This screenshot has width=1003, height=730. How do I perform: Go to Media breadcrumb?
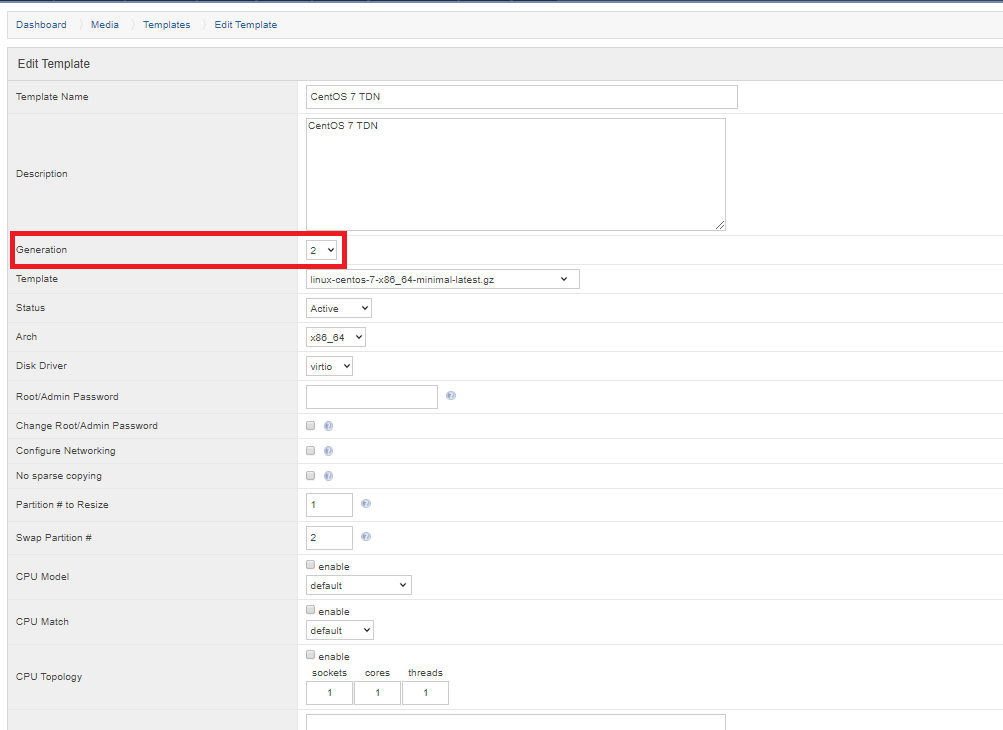point(105,24)
